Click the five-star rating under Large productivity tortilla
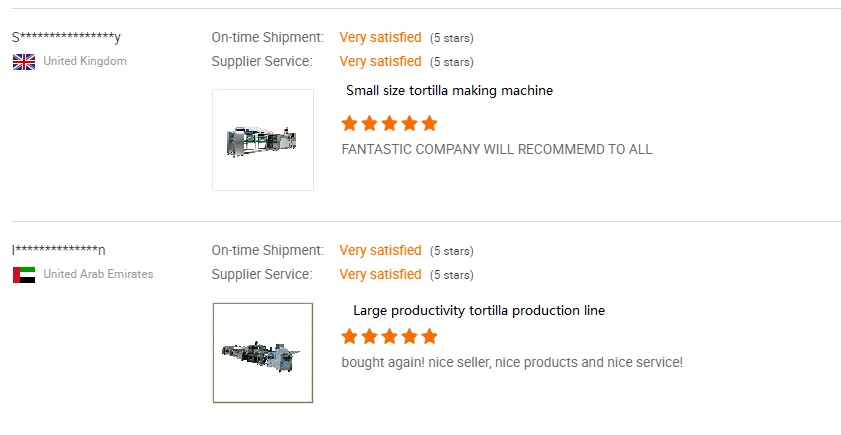The width and height of the screenshot is (841, 435). 389,337
